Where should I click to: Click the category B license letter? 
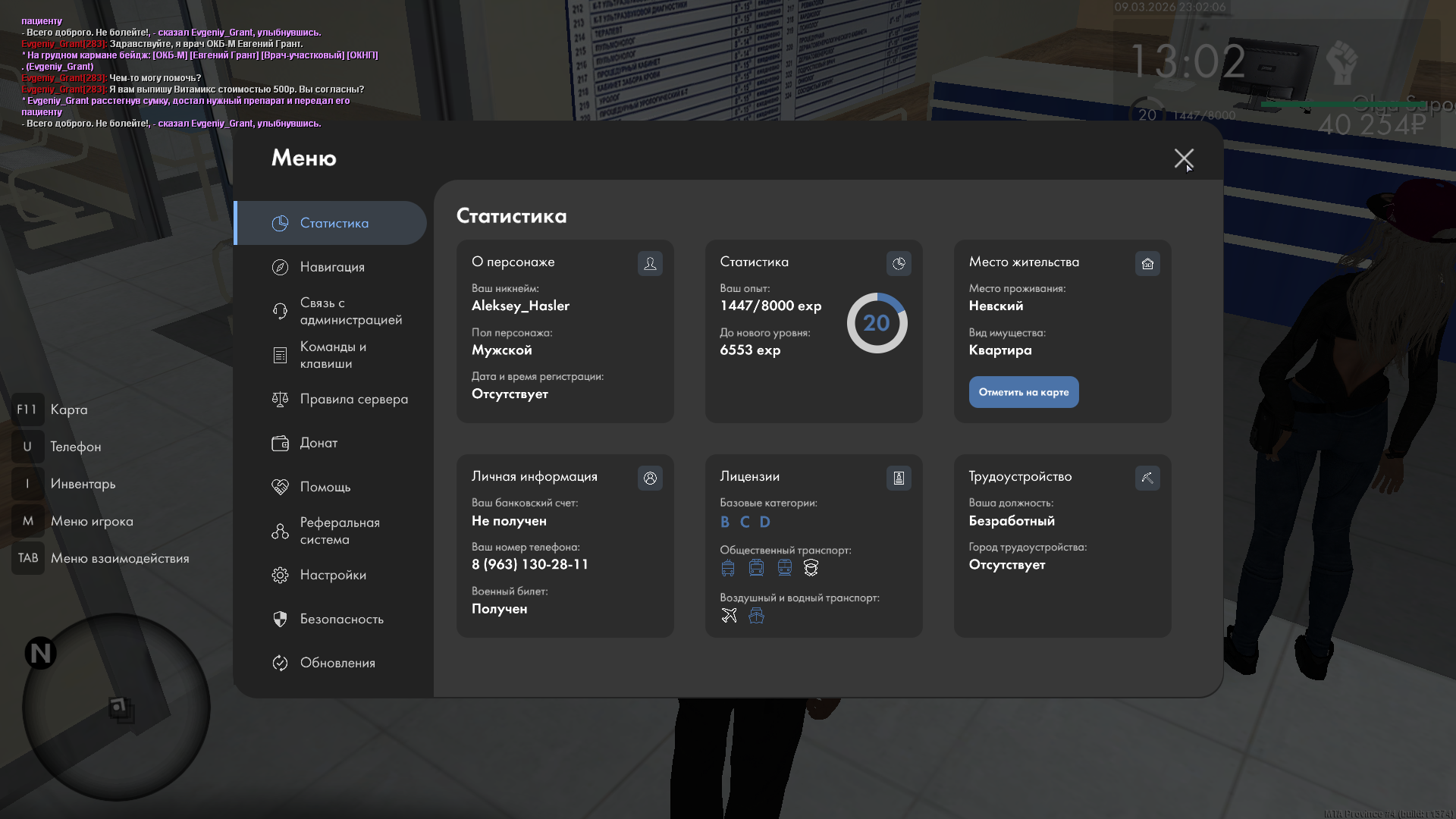(x=725, y=522)
